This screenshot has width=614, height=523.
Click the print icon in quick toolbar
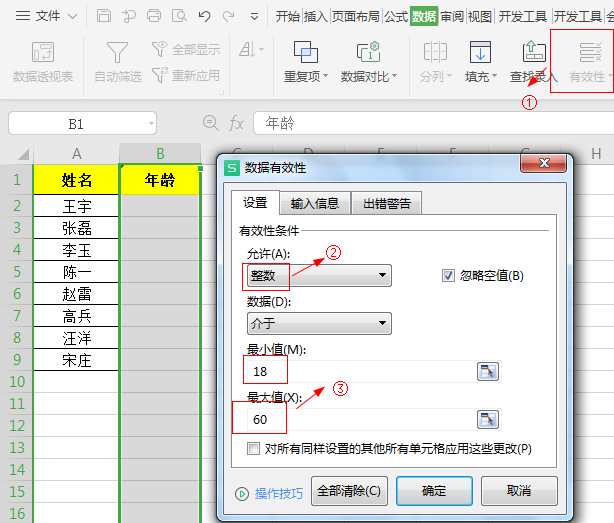click(154, 16)
